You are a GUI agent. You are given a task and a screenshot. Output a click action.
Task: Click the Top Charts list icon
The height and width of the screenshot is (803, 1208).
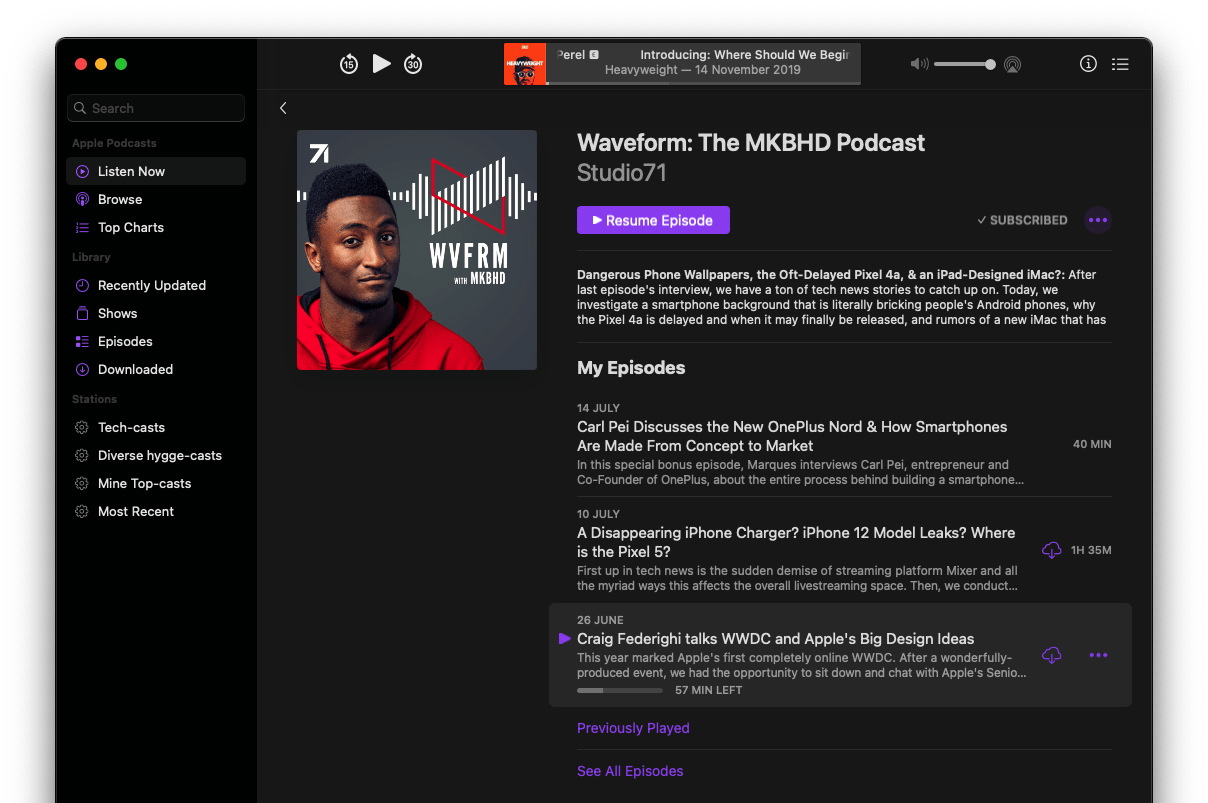pos(82,228)
